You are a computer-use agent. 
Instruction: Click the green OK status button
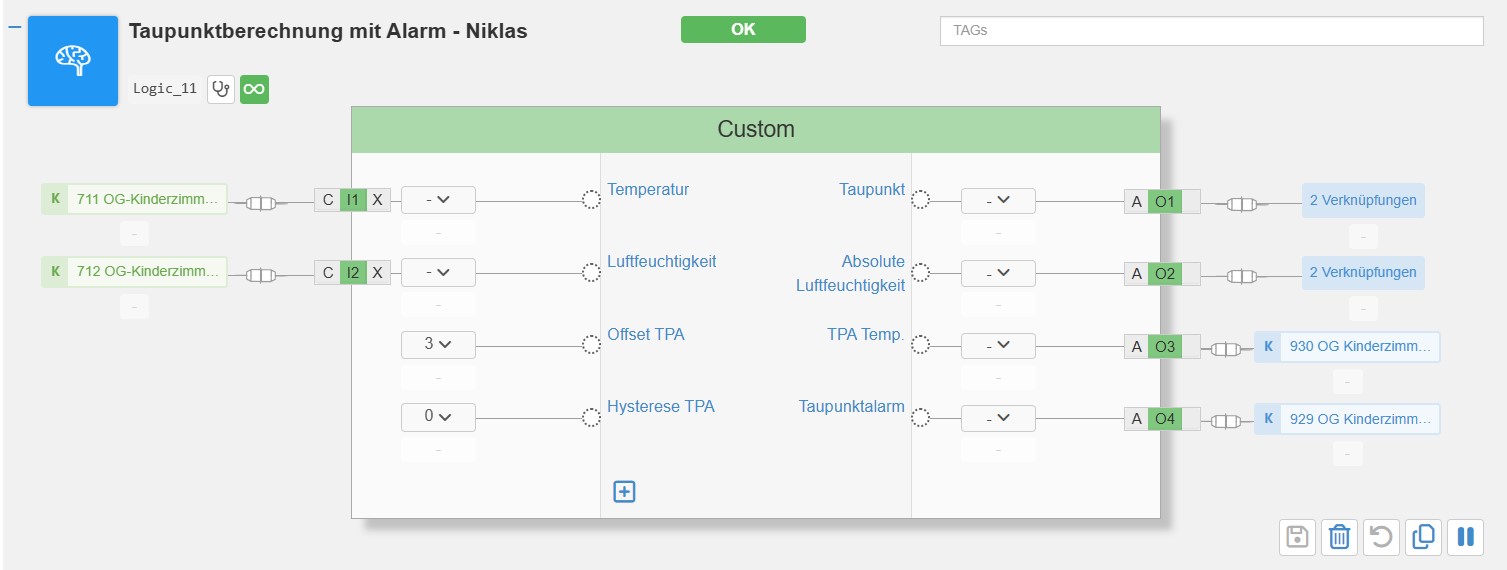[743, 29]
